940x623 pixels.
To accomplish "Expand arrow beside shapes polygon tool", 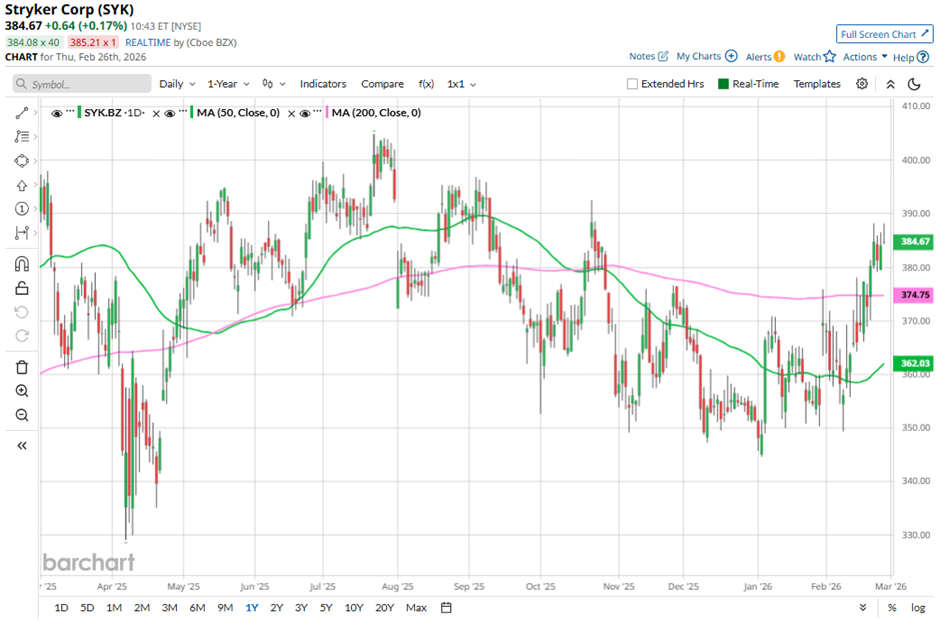I will tap(35, 161).
